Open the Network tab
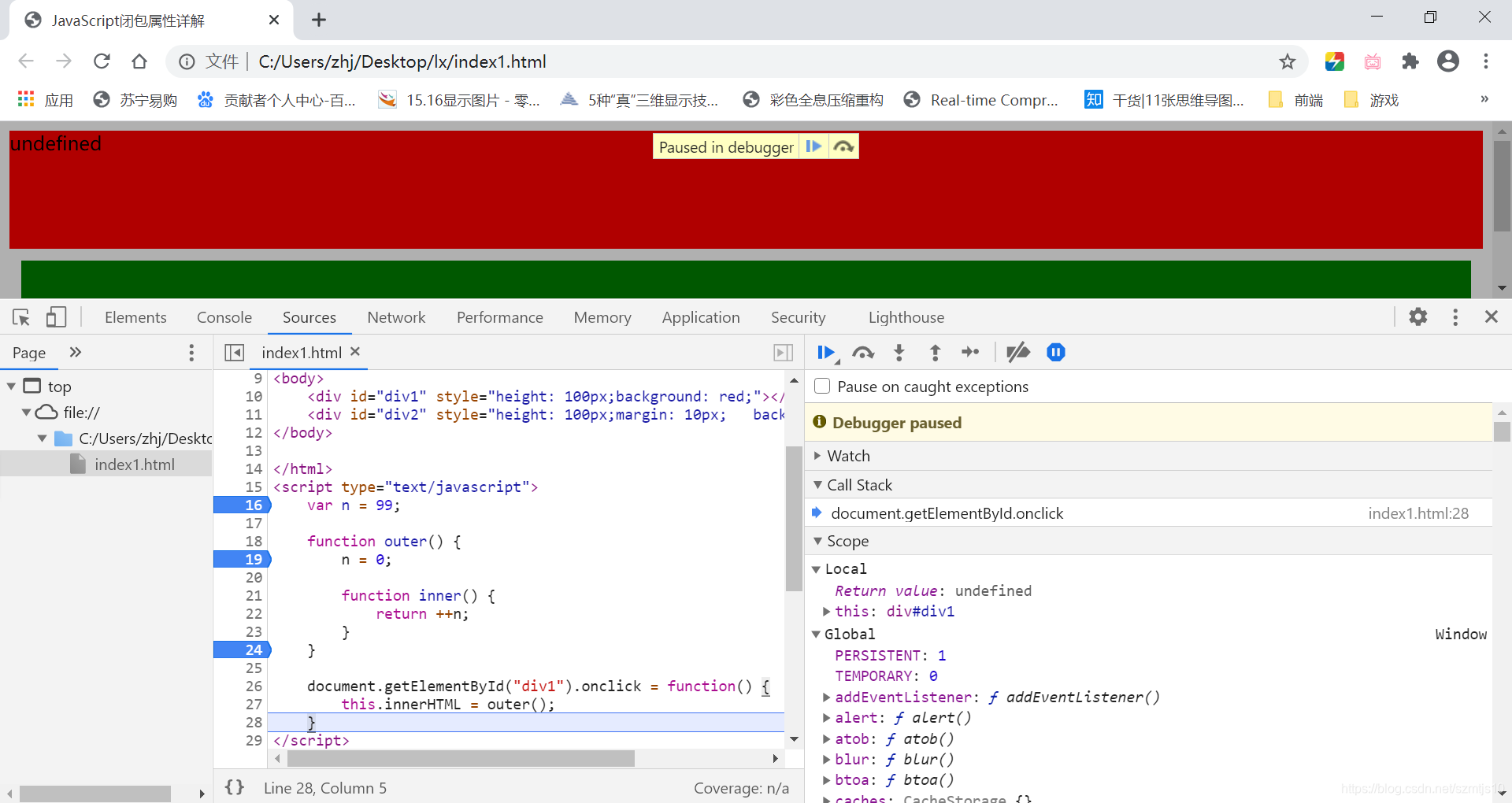 click(x=396, y=317)
